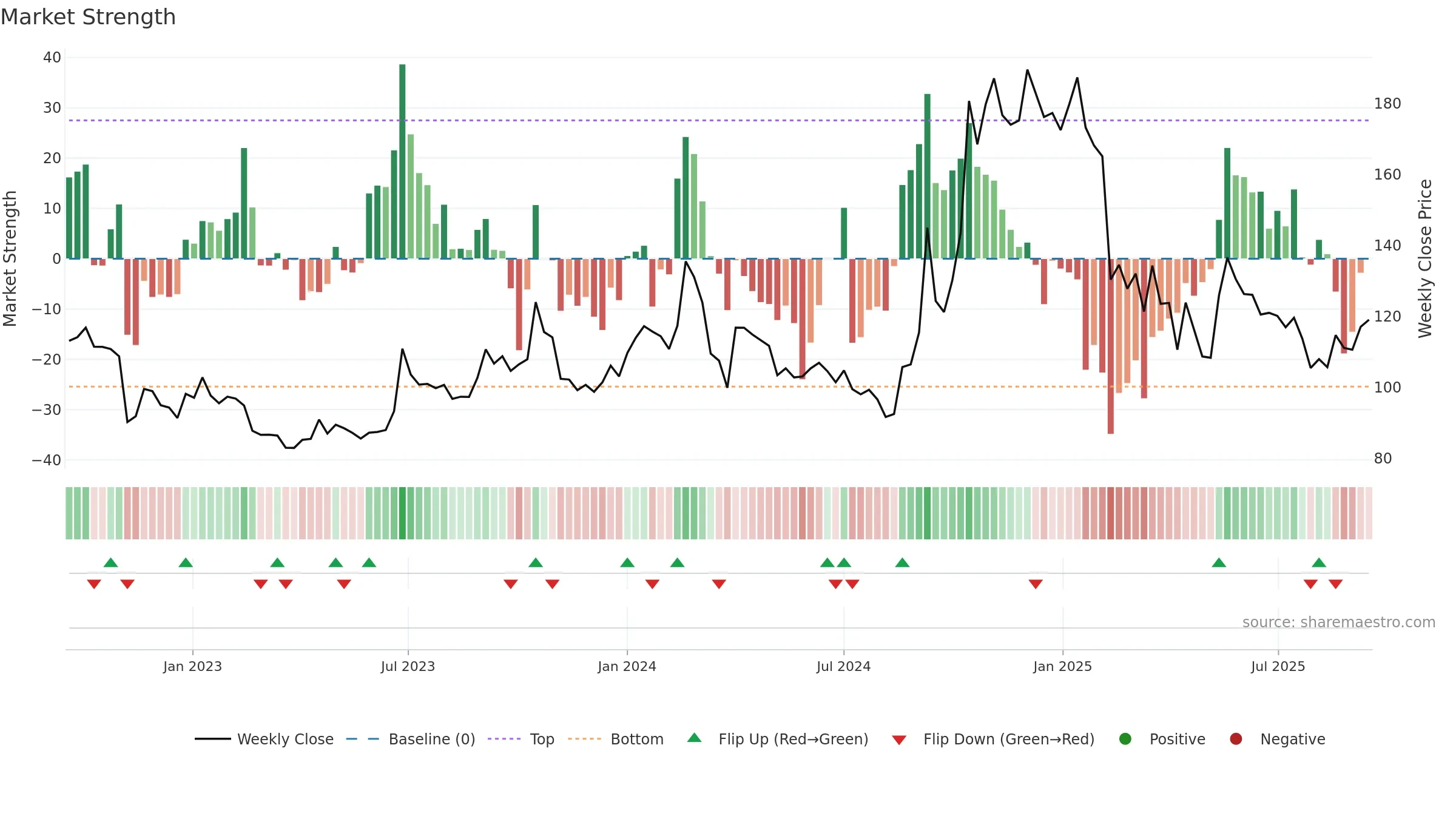
Task: Click the source: sharemaestro.com text
Action: click(1339, 622)
